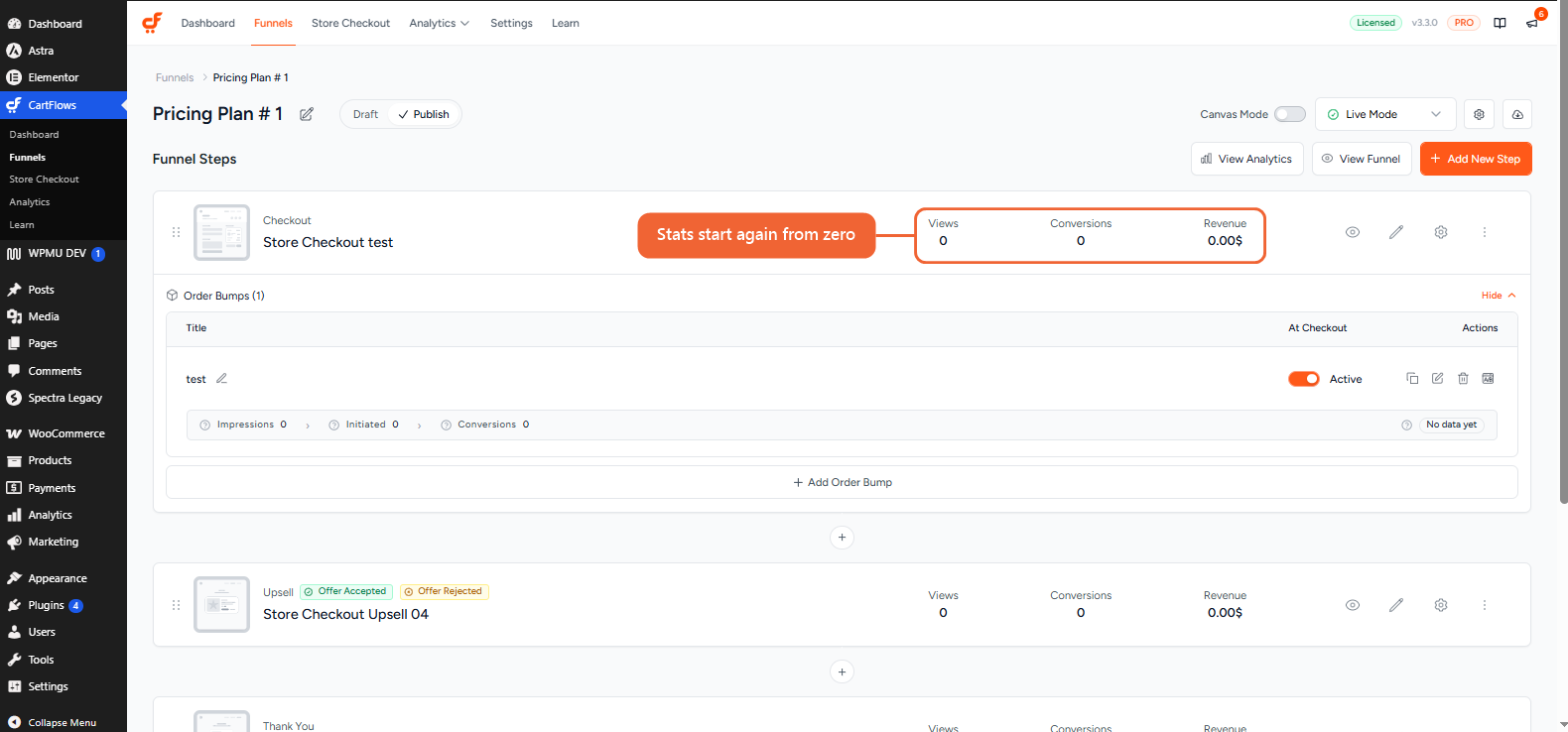Click the Store Checkout Upsell 04 thumbnail

(221, 605)
